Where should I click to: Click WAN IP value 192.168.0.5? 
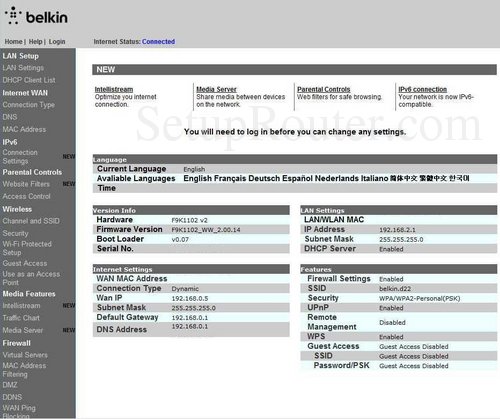point(190,299)
